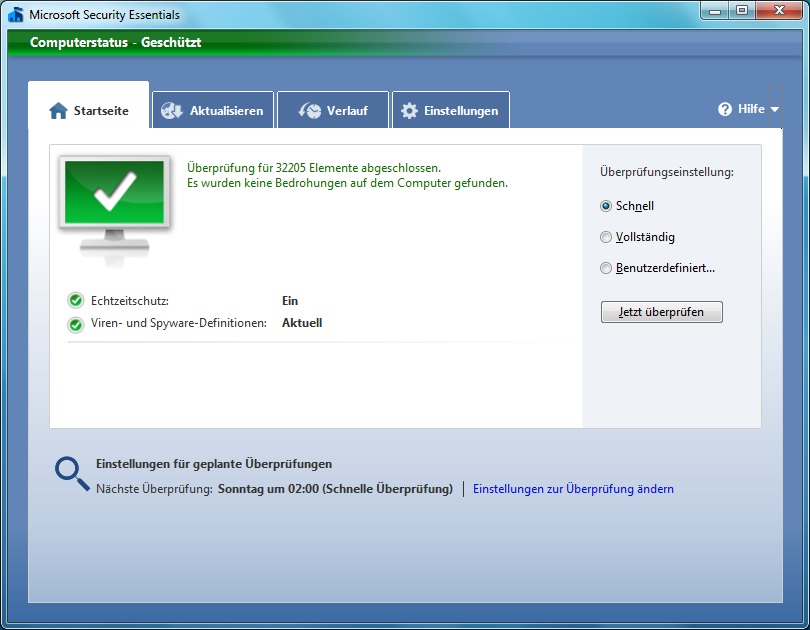
Task: Open the Aktualisieren tab
Action: tap(213, 109)
